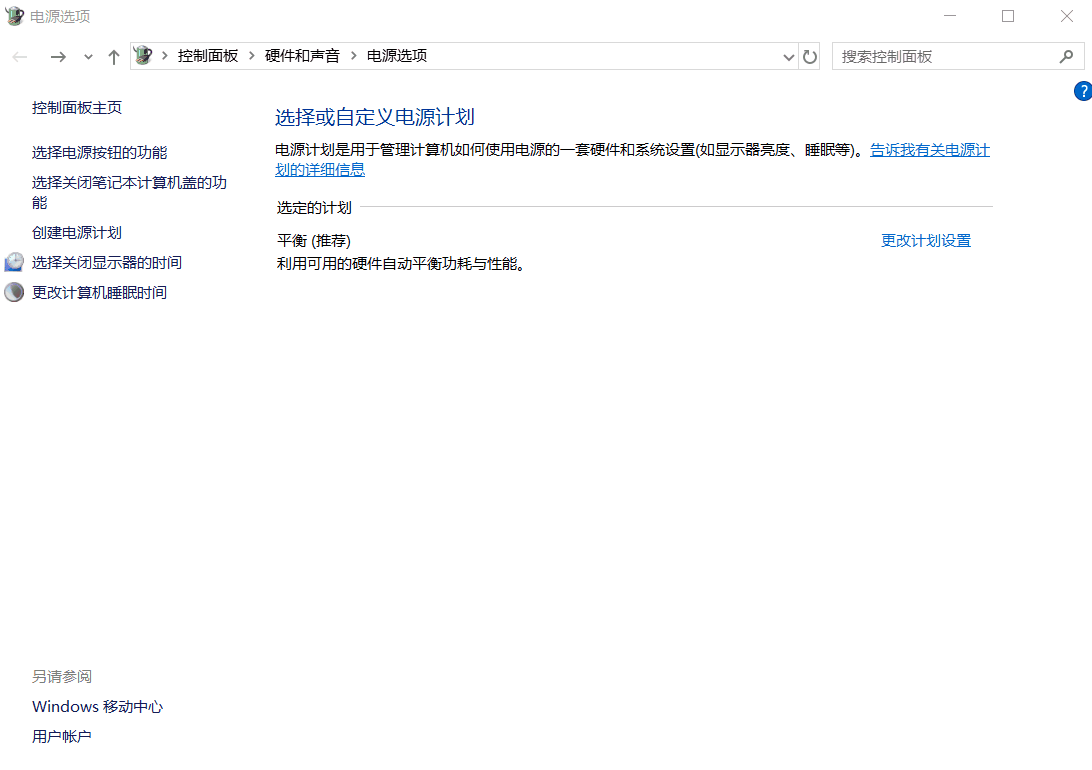
Task: Open 控制面板主页 link
Action: click(77, 108)
